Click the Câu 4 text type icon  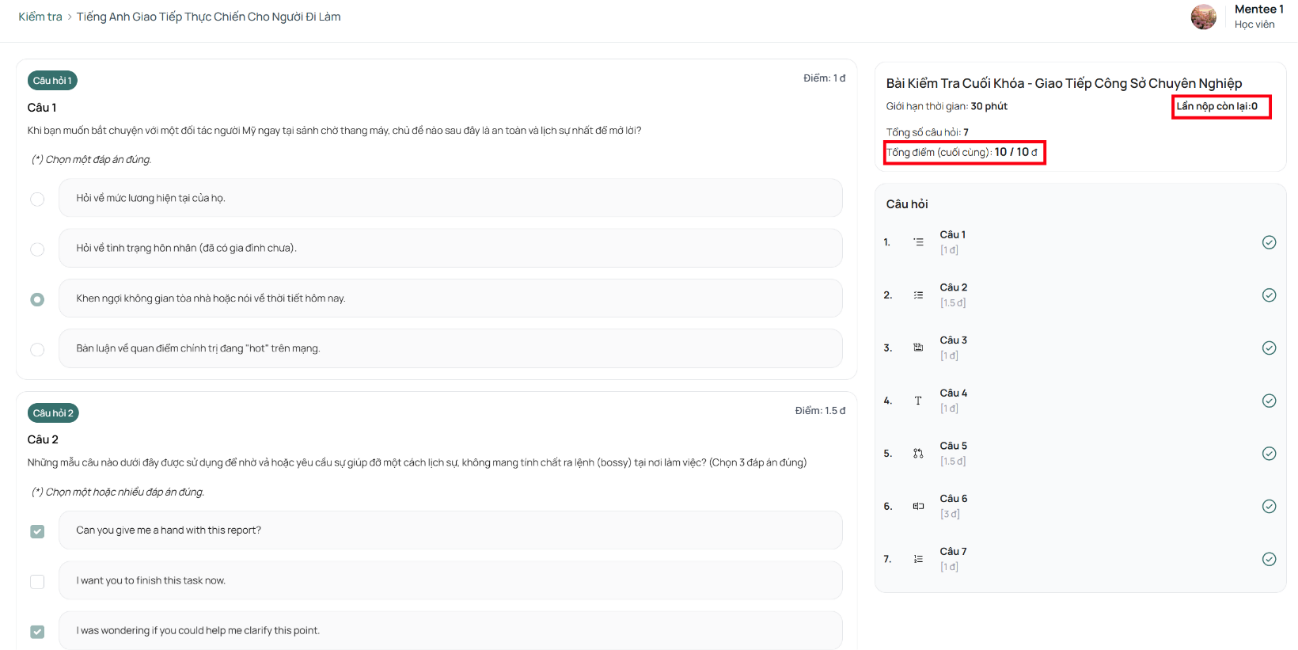(918, 401)
